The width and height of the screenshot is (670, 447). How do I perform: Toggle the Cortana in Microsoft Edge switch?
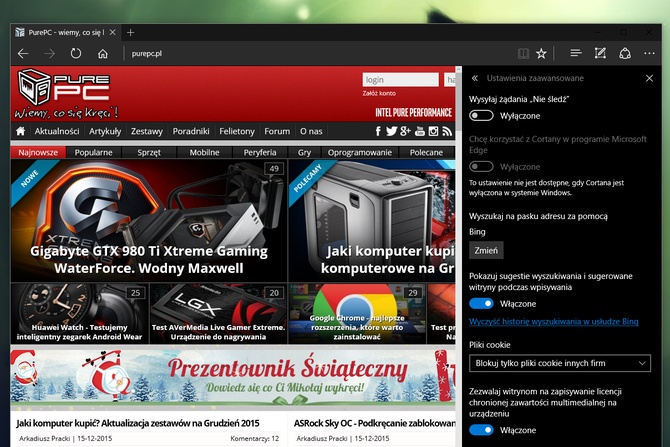coord(481,167)
